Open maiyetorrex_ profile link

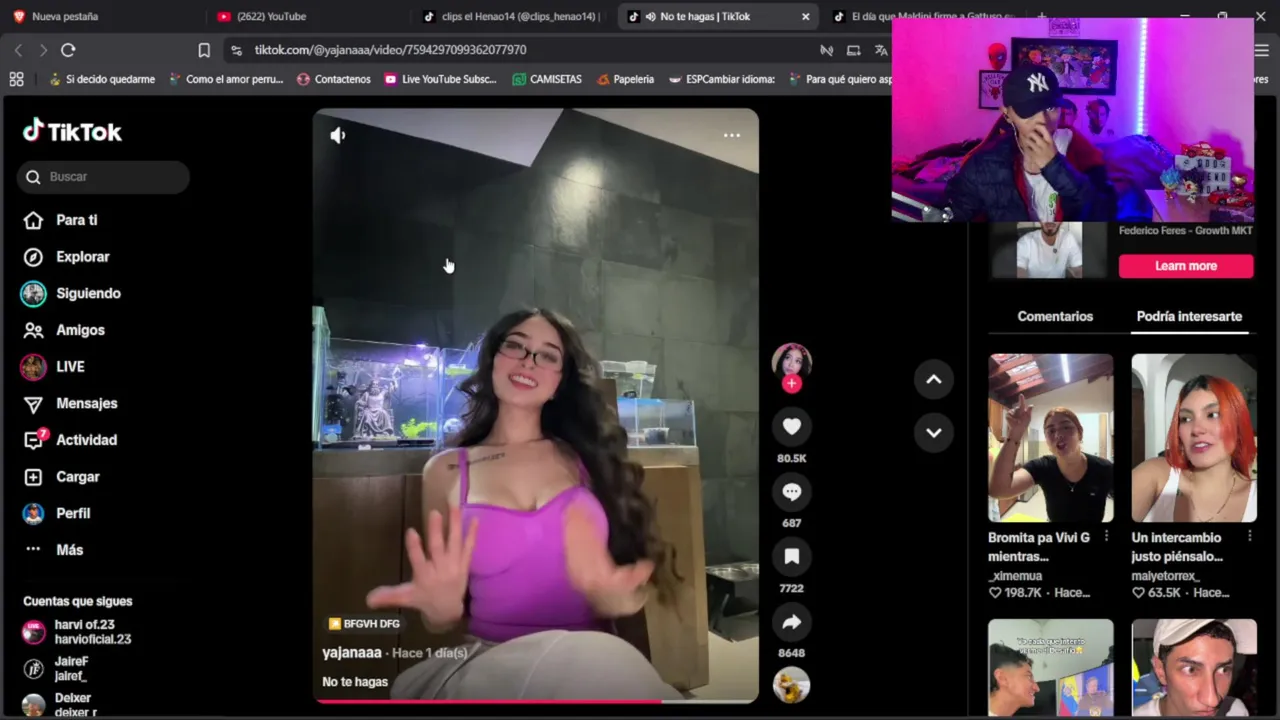coord(1165,576)
